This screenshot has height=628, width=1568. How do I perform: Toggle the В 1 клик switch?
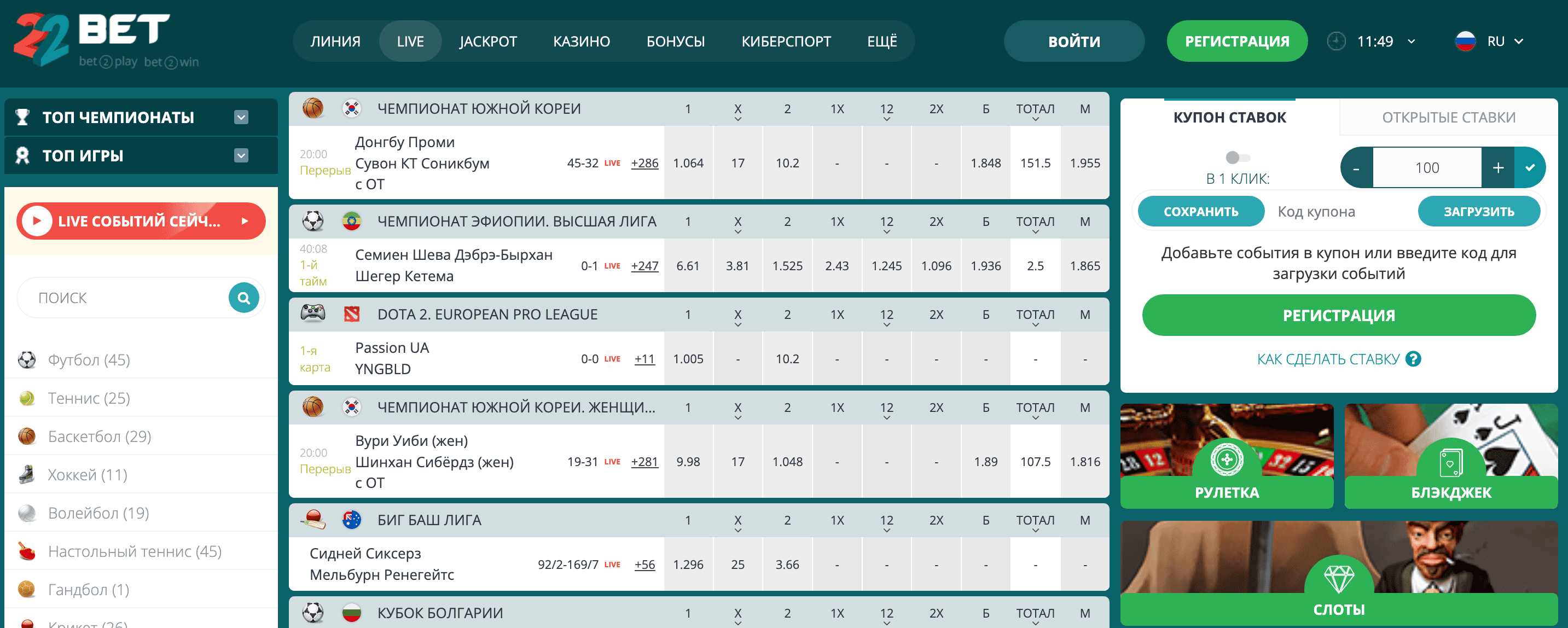point(1238,158)
